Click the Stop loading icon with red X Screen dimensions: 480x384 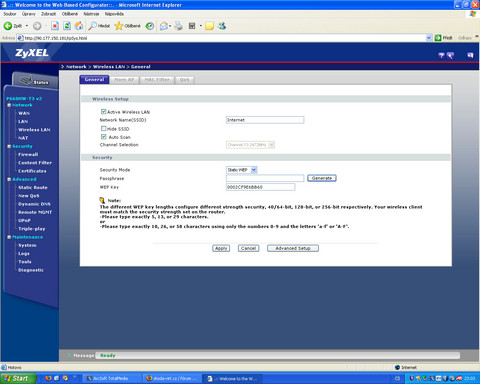point(55,26)
